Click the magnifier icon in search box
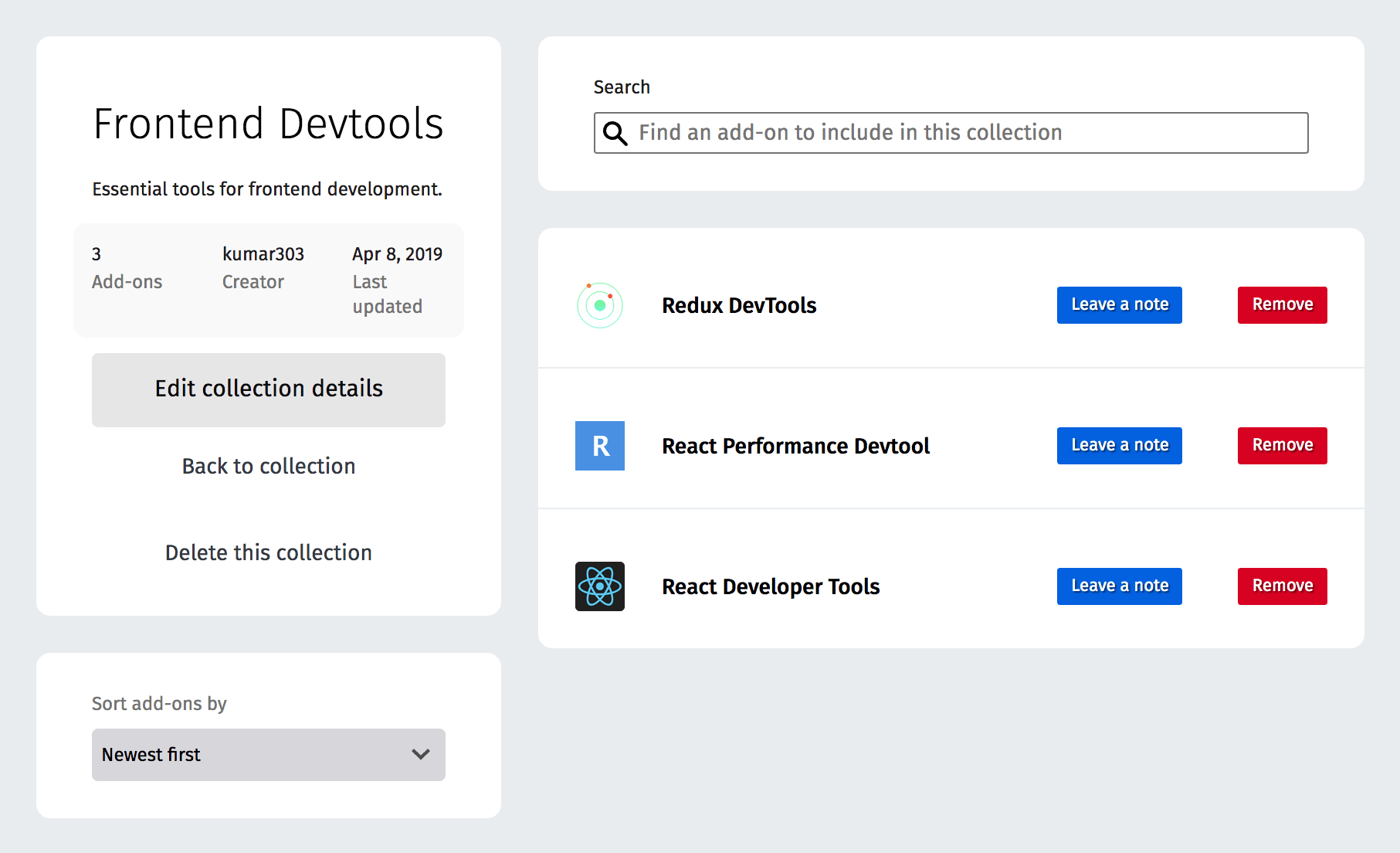 pos(615,133)
